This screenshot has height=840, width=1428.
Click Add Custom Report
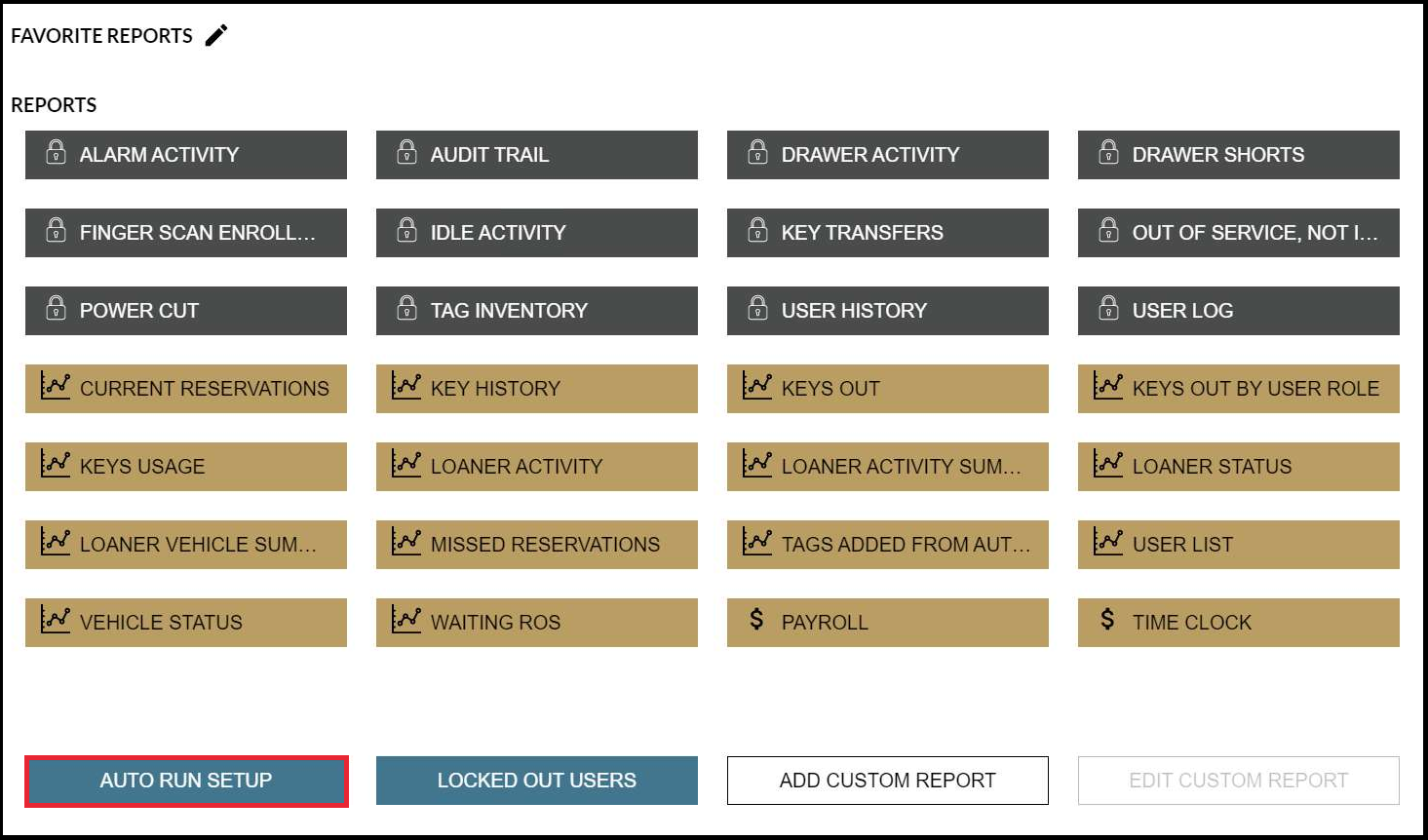(x=888, y=781)
